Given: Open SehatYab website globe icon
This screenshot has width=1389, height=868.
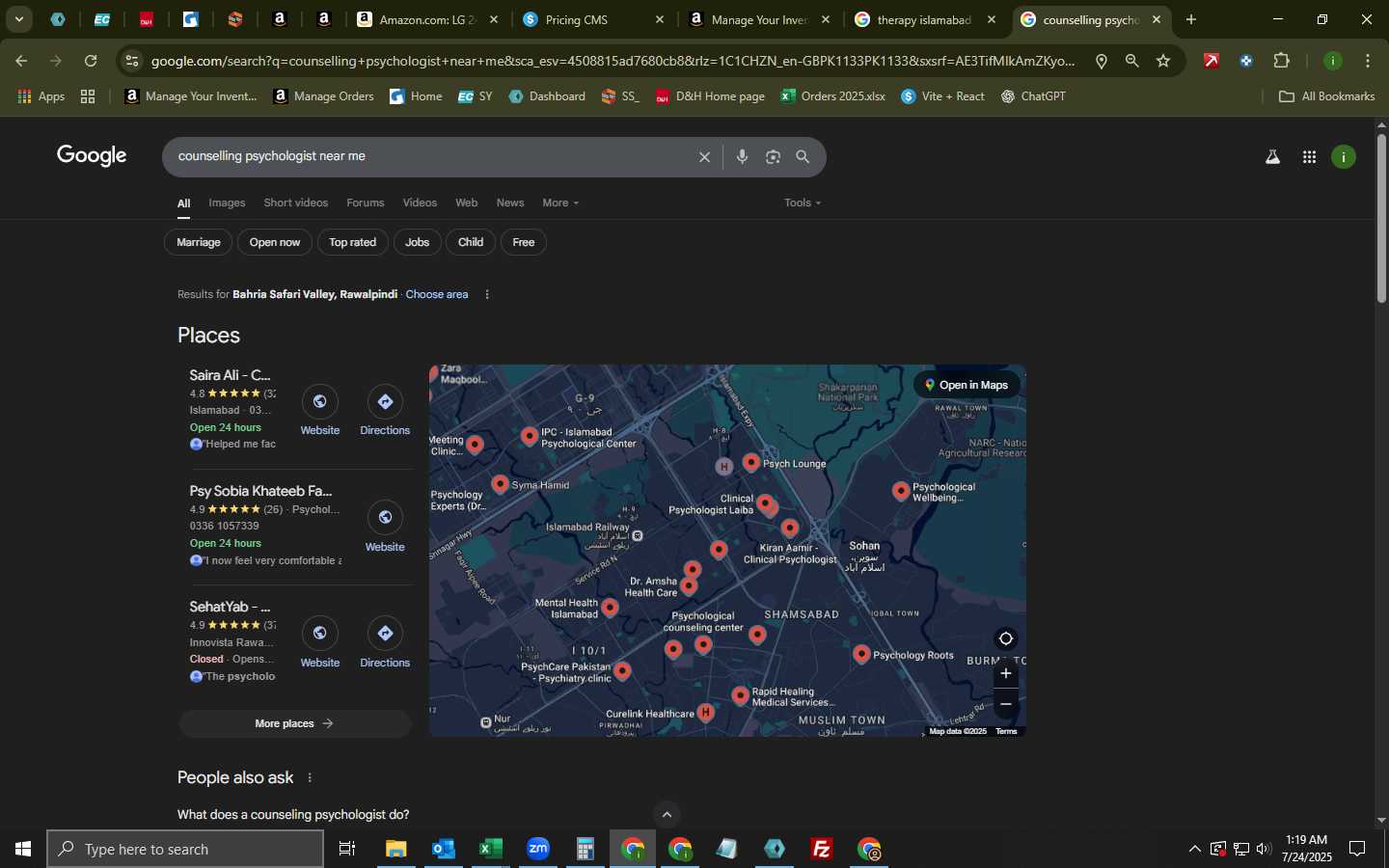Looking at the screenshot, I should point(319,634).
